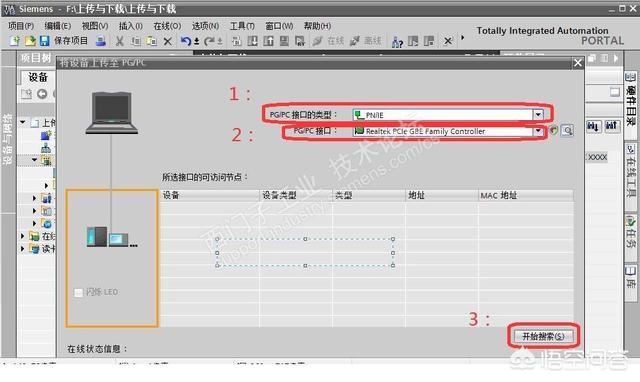Click the 保存项目 save icon

(44, 41)
